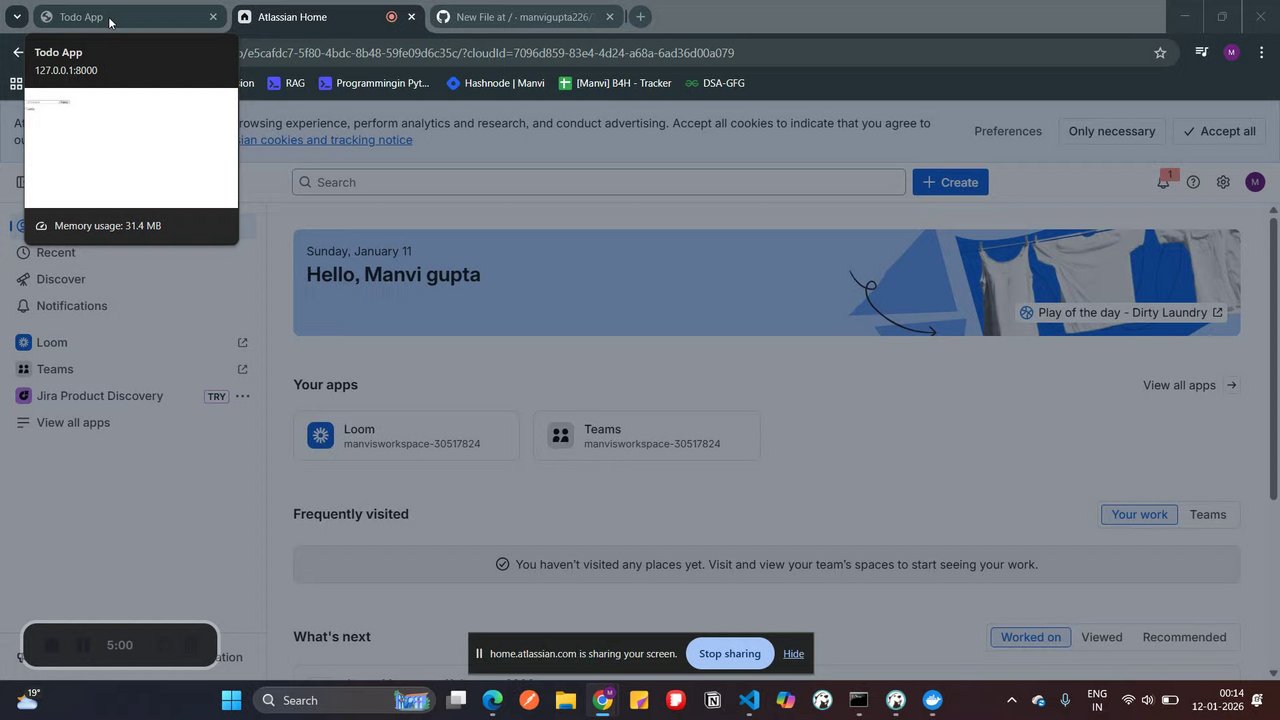Click Accept all cookies button
Viewport: 1280px width, 720px height.
tap(1219, 131)
